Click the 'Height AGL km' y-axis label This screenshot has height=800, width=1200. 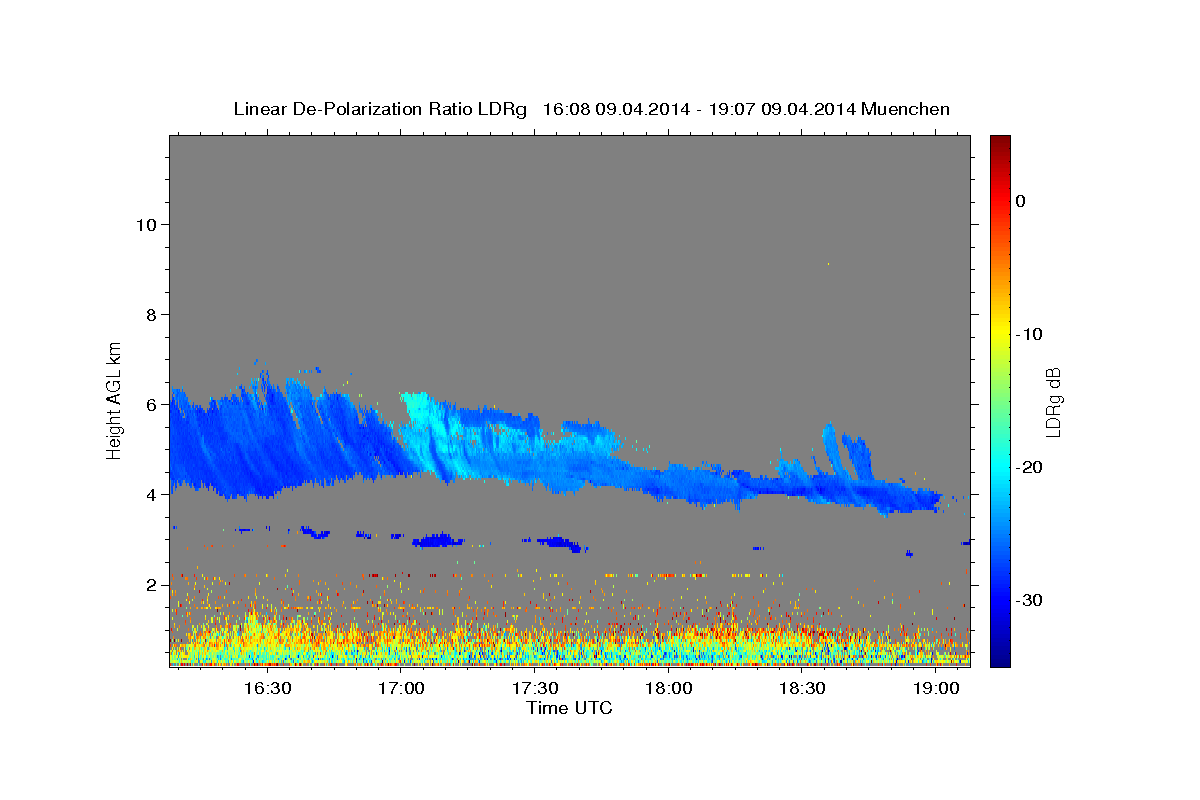click(x=114, y=399)
